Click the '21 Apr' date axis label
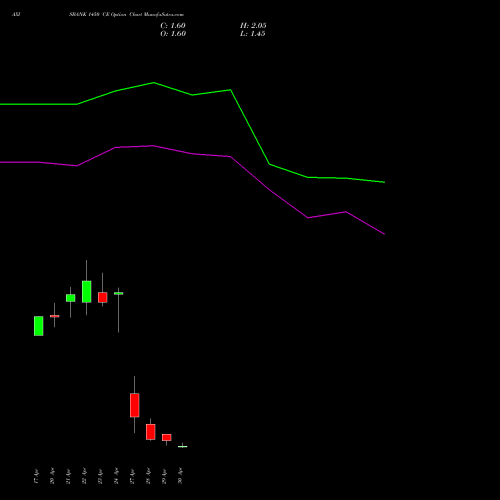Viewport: 500px width, 500px height. (68, 477)
